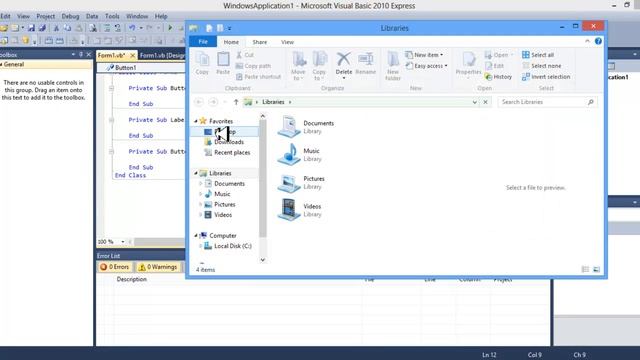This screenshot has width=640, height=360.
Task: Collapse Libraries tree node in navigation pane
Action: coord(196,173)
